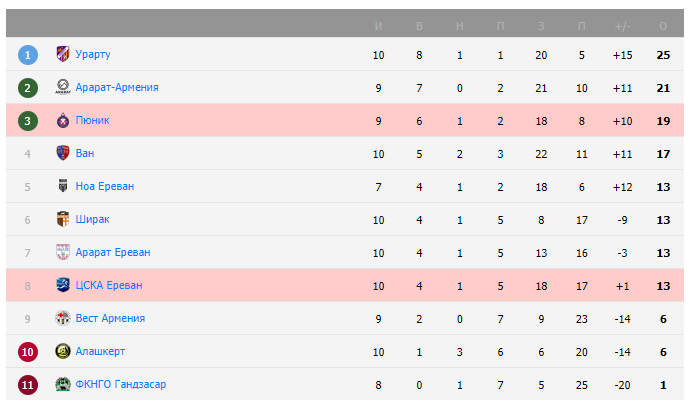This screenshot has width=690, height=408.
Task: Go to the Ноа Ереван page
Action: point(104,186)
